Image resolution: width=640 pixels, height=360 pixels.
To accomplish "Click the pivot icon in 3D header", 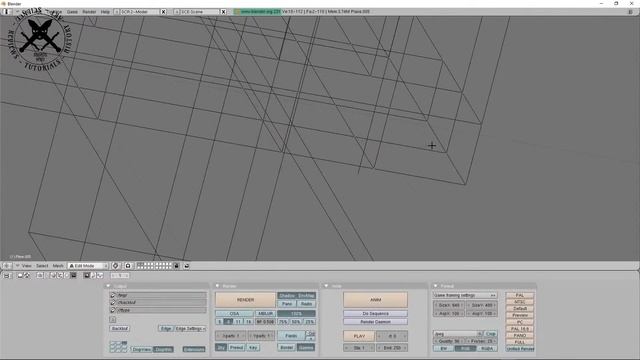I will (116, 266).
